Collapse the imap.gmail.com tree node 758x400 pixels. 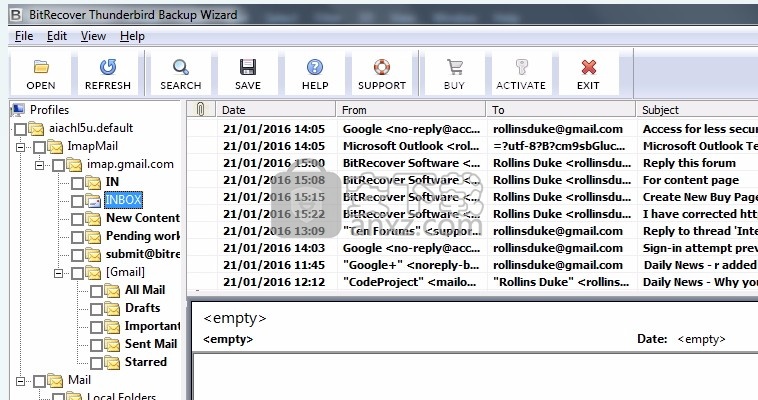click(39, 165)
